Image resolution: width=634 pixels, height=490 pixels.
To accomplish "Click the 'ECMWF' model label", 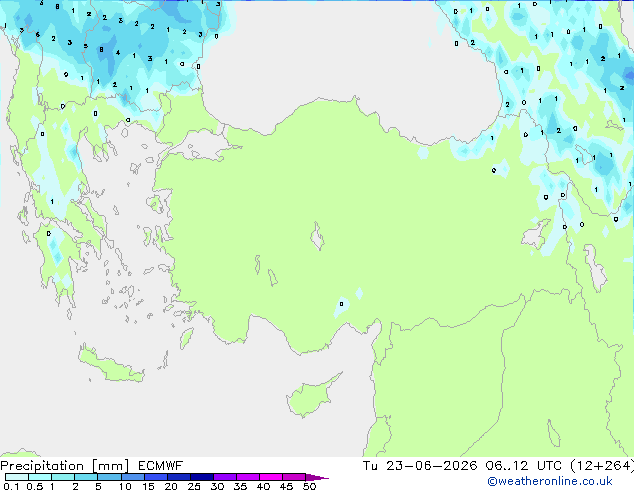I will [x=160, y=466].
